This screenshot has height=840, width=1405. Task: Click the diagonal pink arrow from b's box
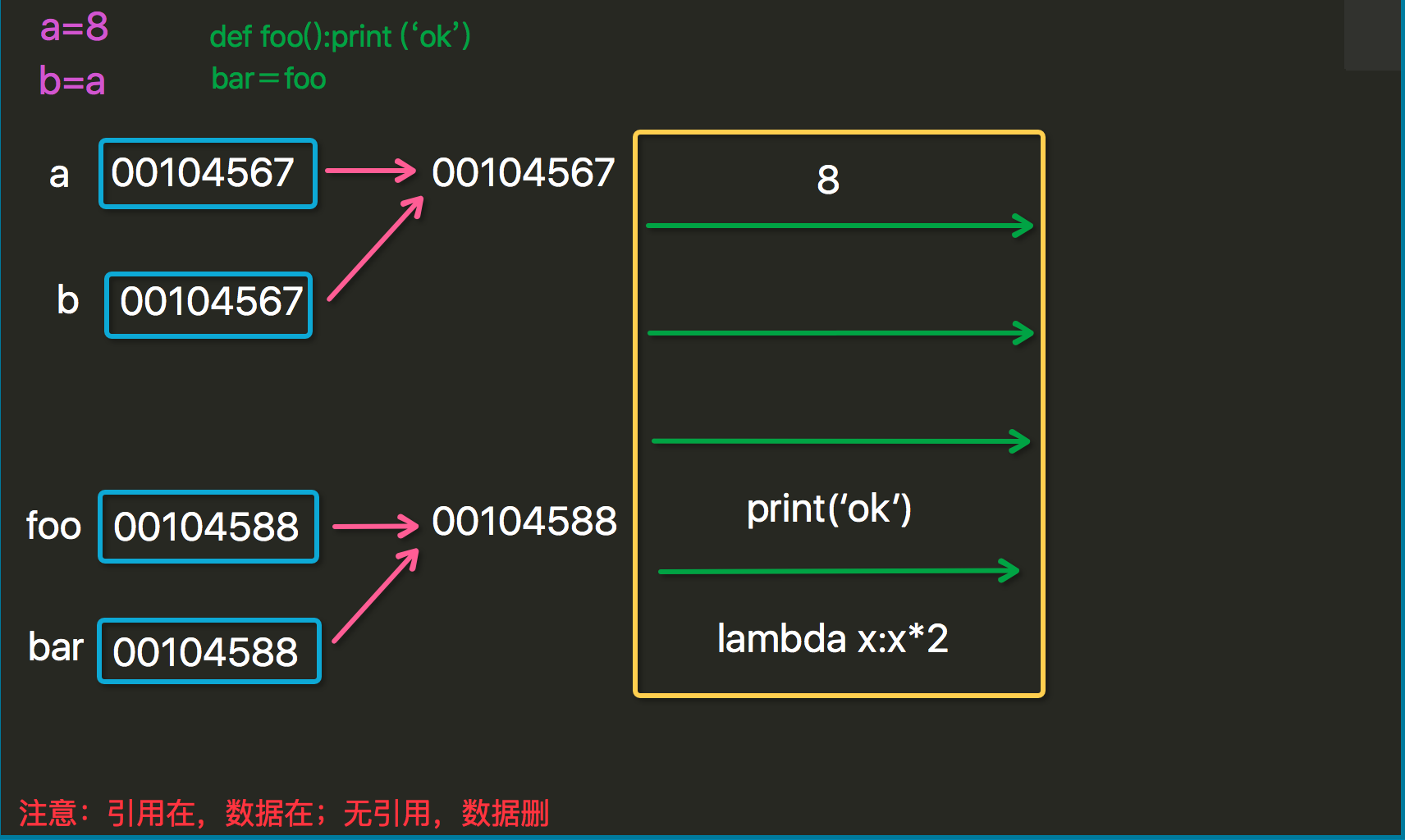pos(376,249)
